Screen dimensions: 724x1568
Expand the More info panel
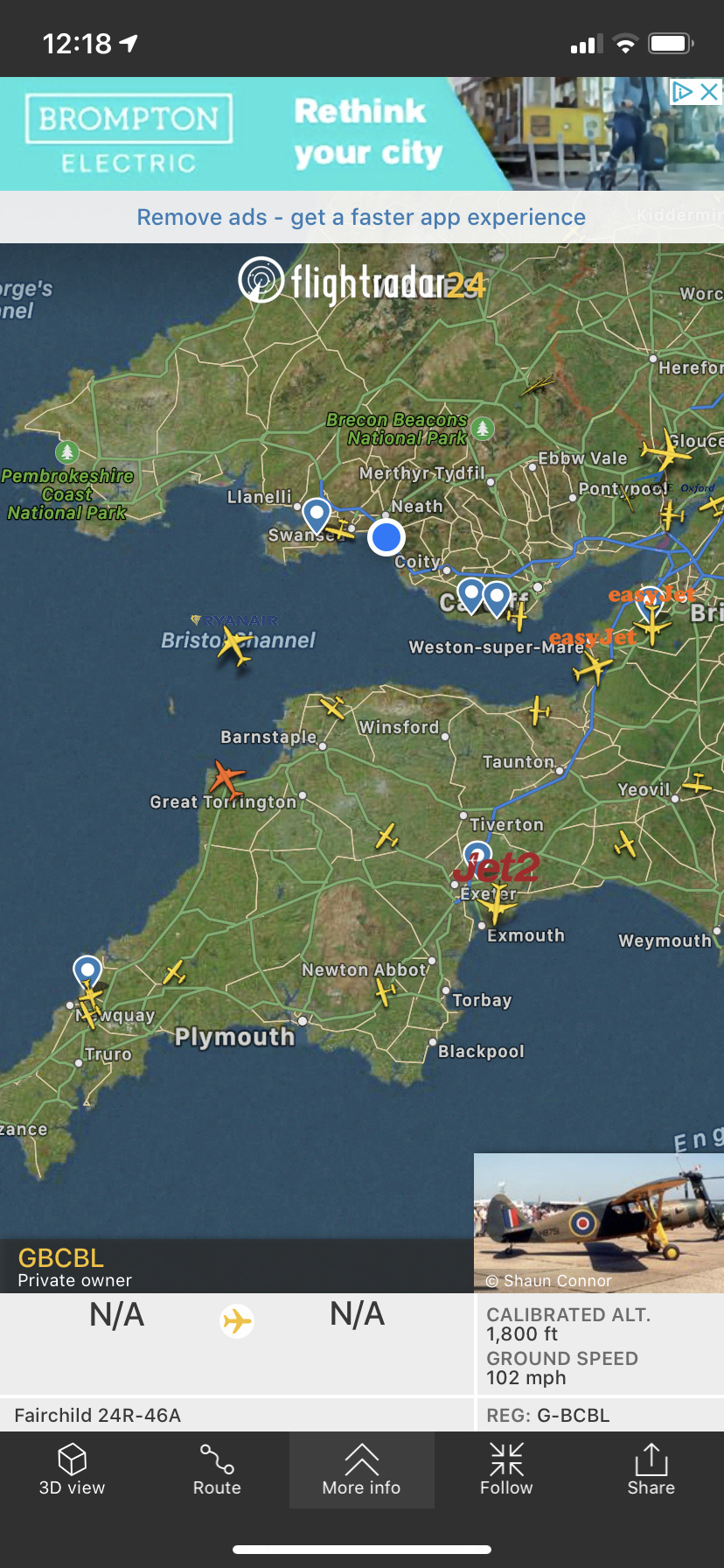coord(361,1470)
